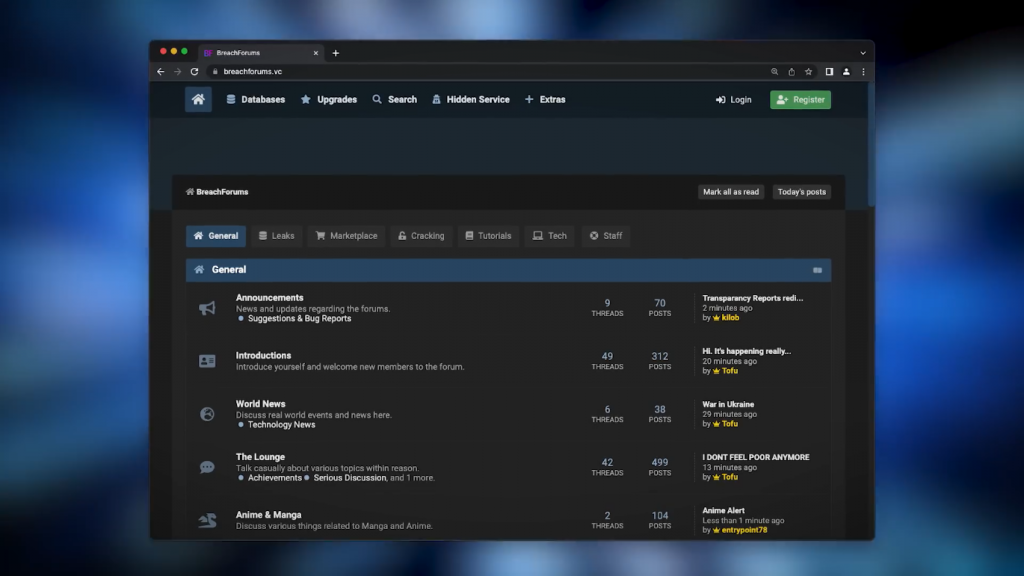Open the Announcements forum
Image resolution: width=1024 pixels, height=576 pixels.
(269, 298)
